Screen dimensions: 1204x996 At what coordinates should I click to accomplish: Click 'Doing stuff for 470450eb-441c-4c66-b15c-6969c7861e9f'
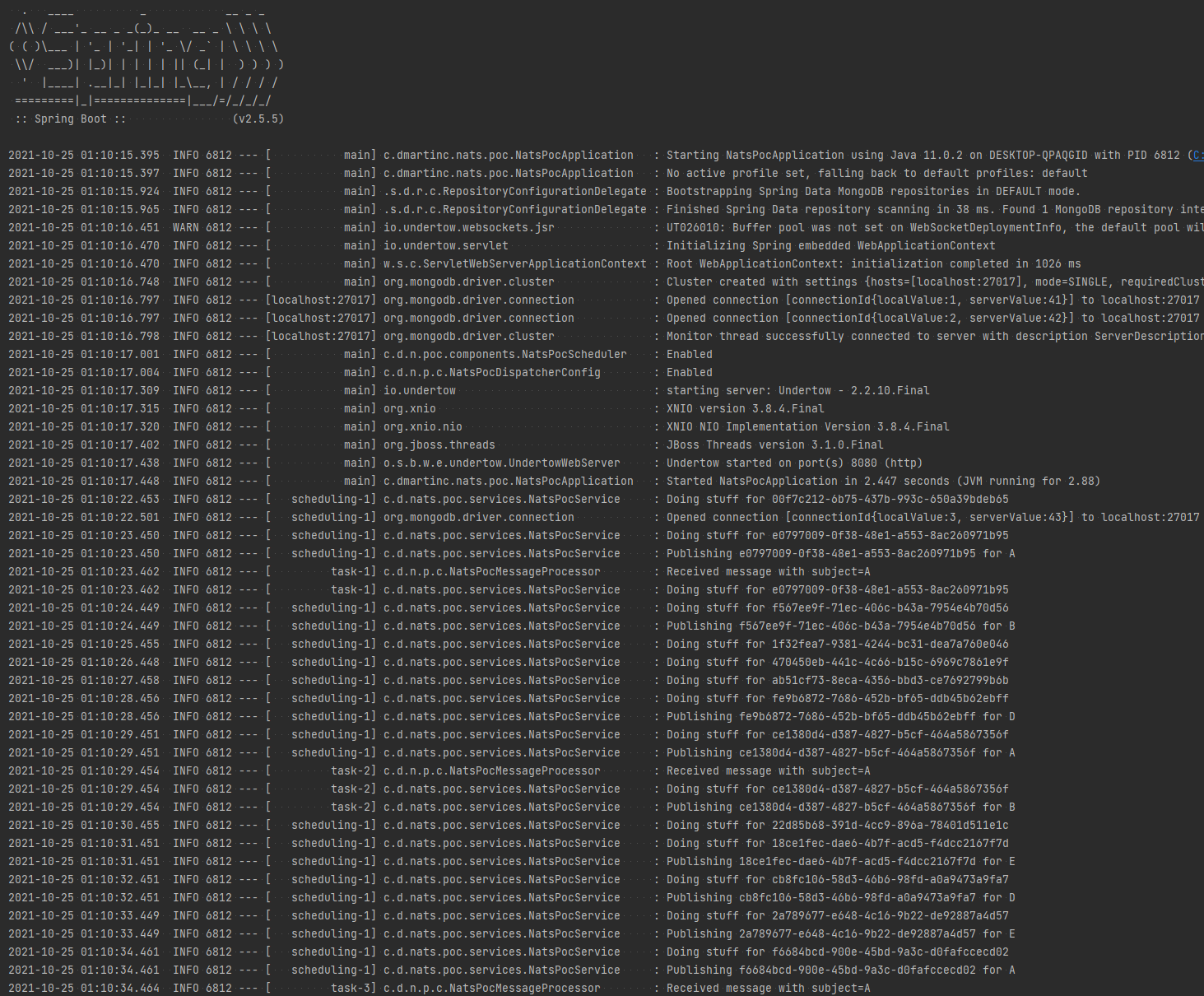click(x=838, y=663)
